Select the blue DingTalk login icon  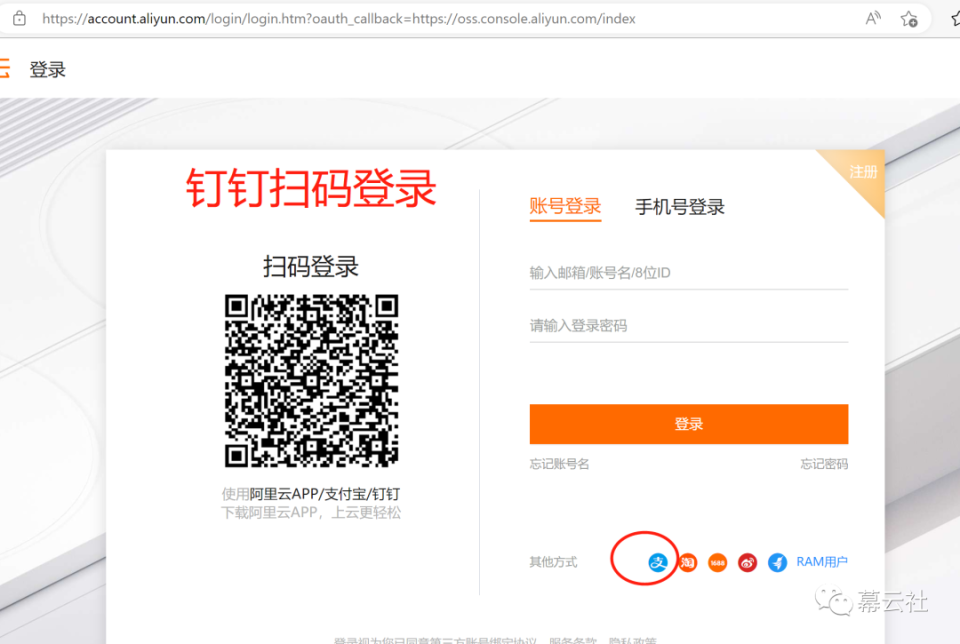(x=777, y=562)
